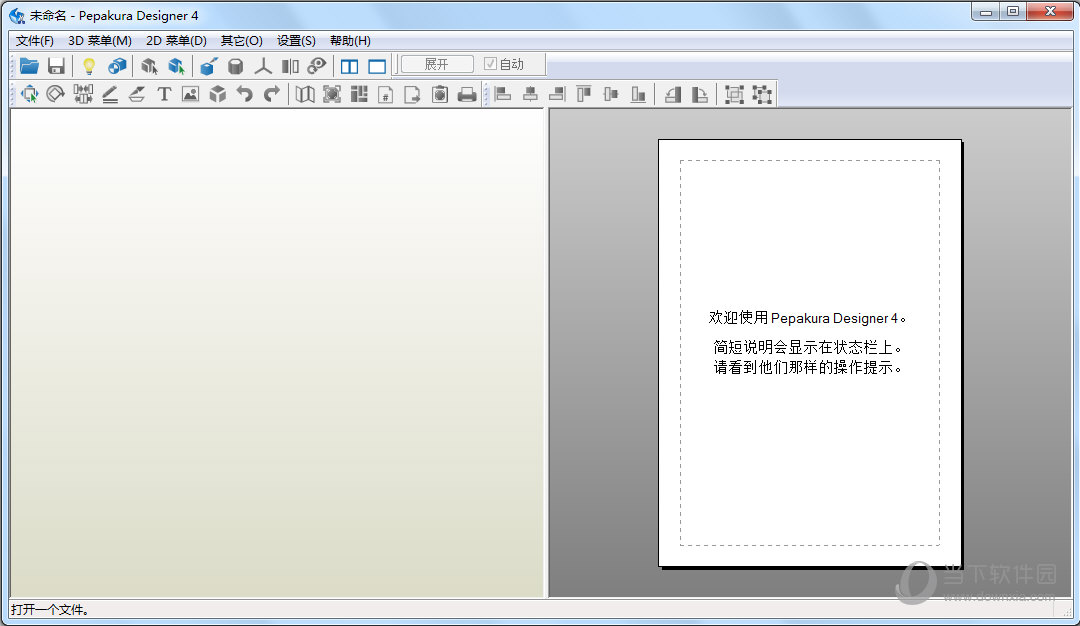The width and height of the screenshot is (1080, 626).
Task: Click the eye with link icon
Action: click(x=317, y=66)
